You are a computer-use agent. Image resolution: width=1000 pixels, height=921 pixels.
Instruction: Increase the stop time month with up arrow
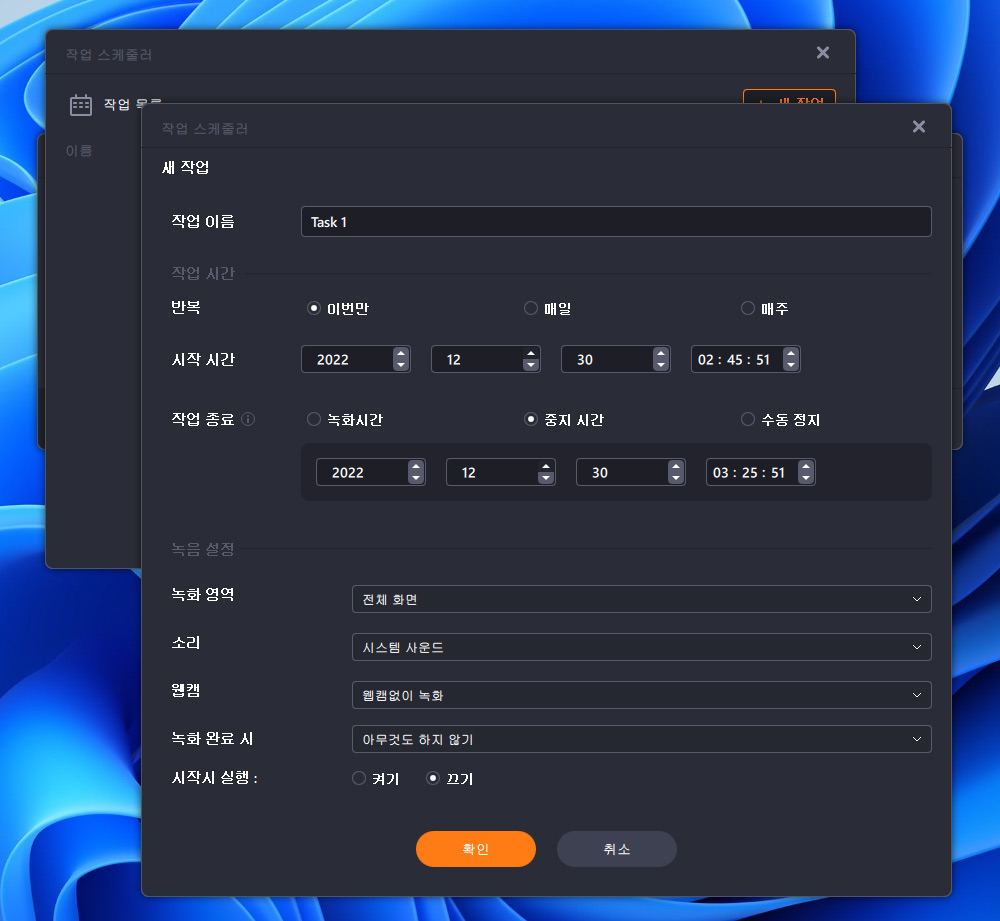pyautogui.click(x=546, y=466)
